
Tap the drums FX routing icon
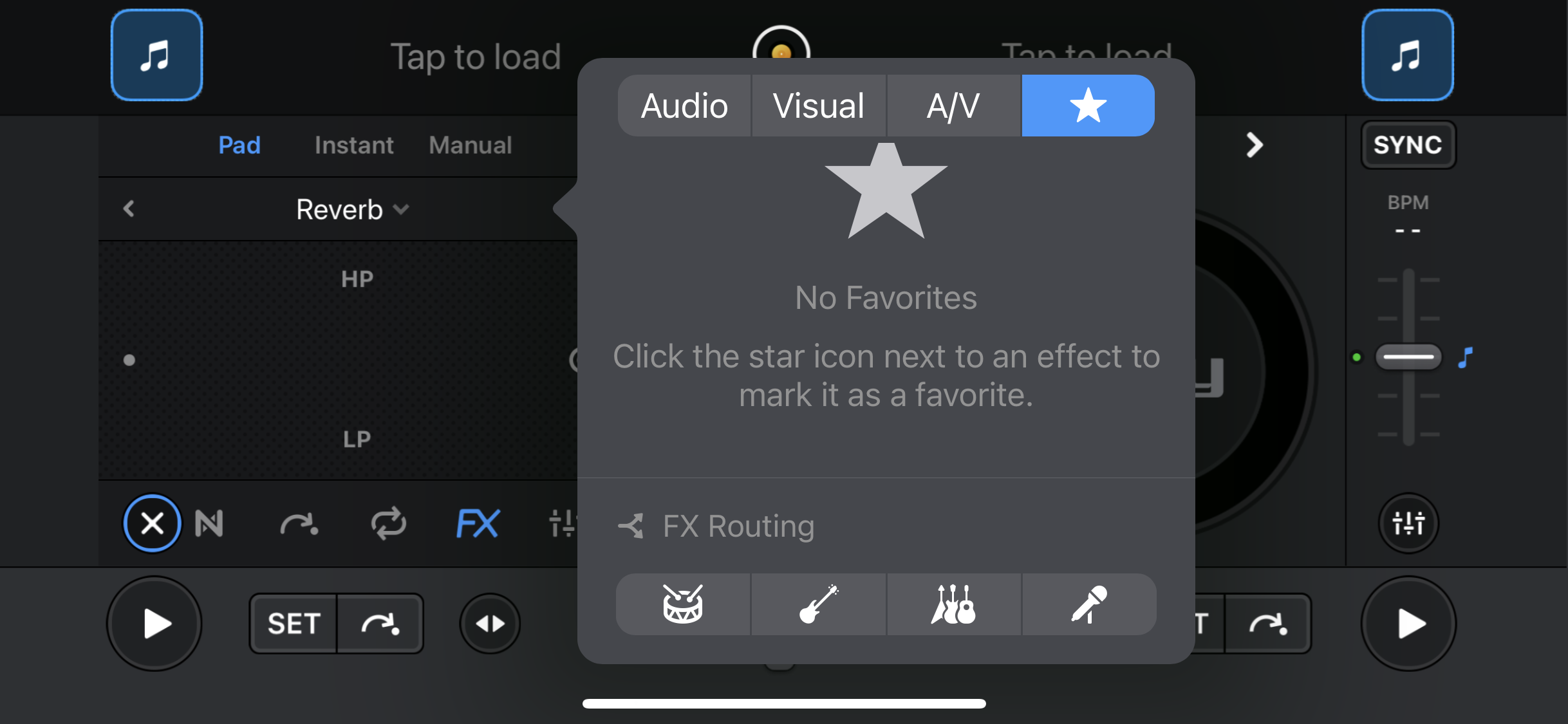(x=683, y=604)
